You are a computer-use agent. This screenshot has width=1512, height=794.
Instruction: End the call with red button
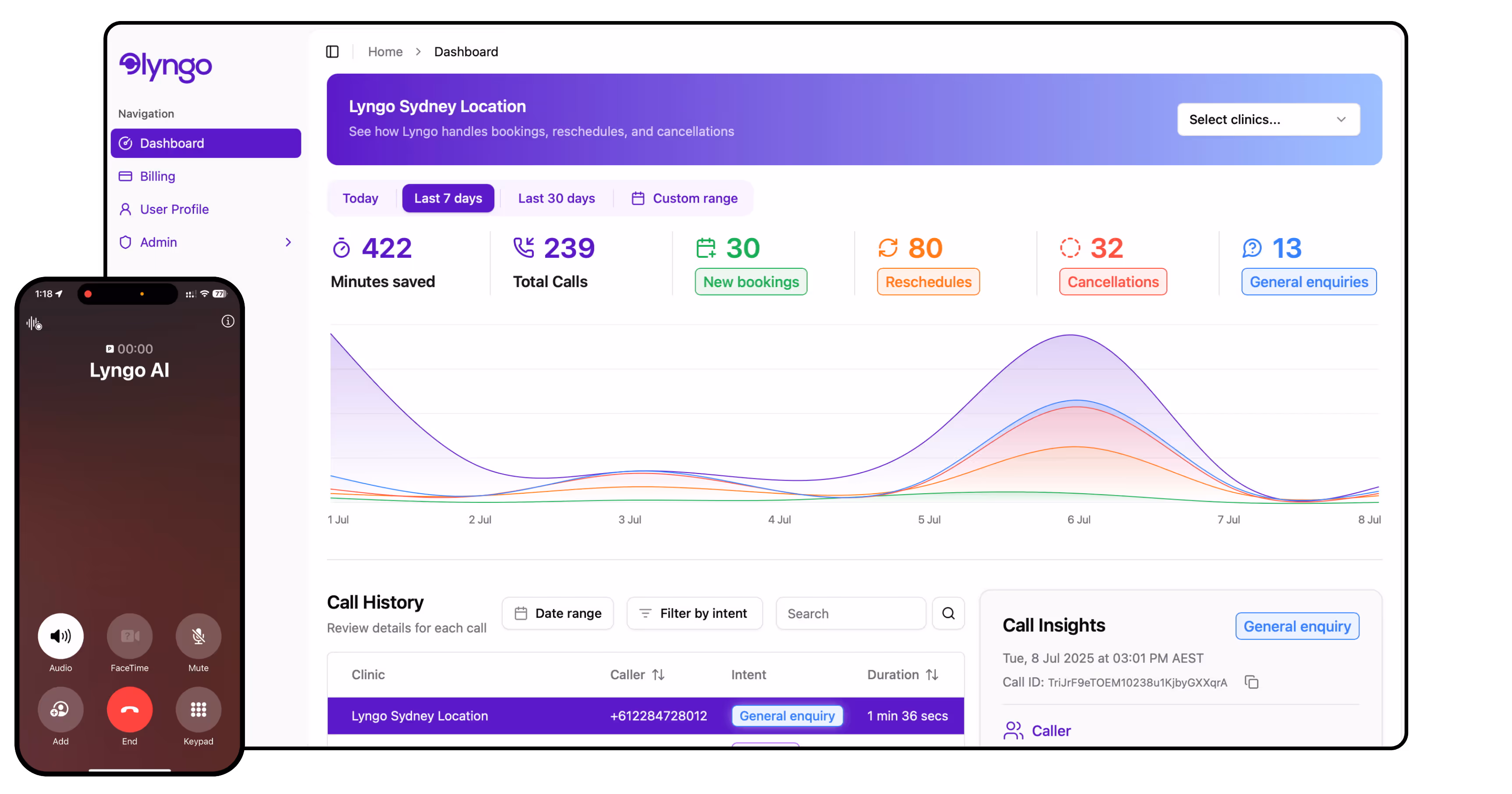point(129,709)
